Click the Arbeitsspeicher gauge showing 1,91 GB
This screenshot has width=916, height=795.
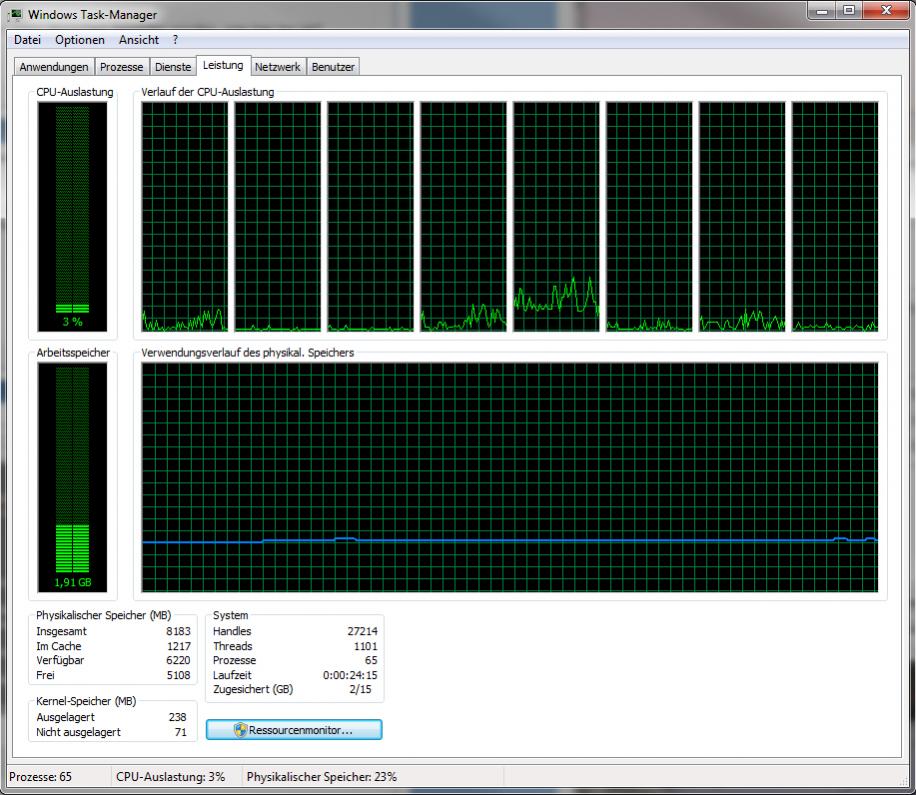72,477
